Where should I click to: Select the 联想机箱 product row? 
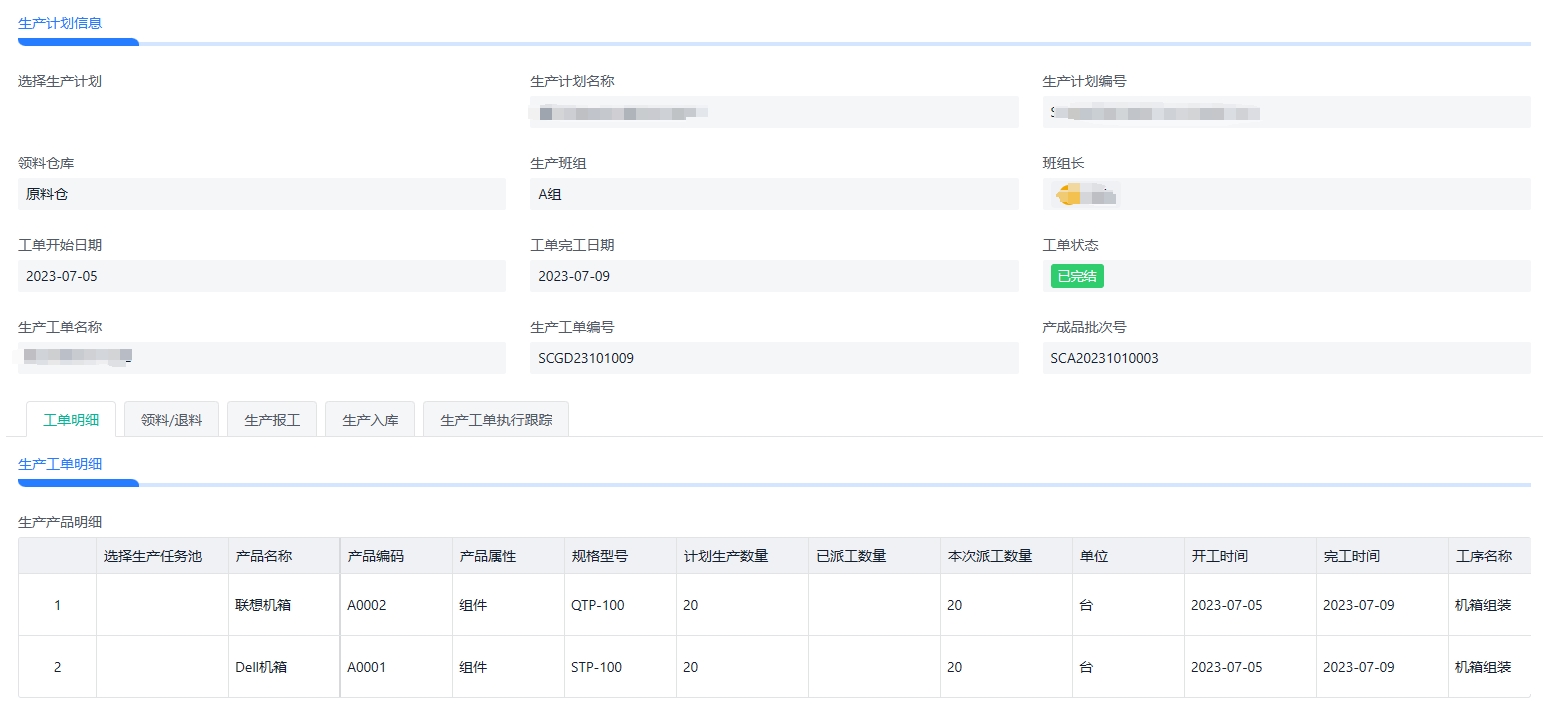263,605
